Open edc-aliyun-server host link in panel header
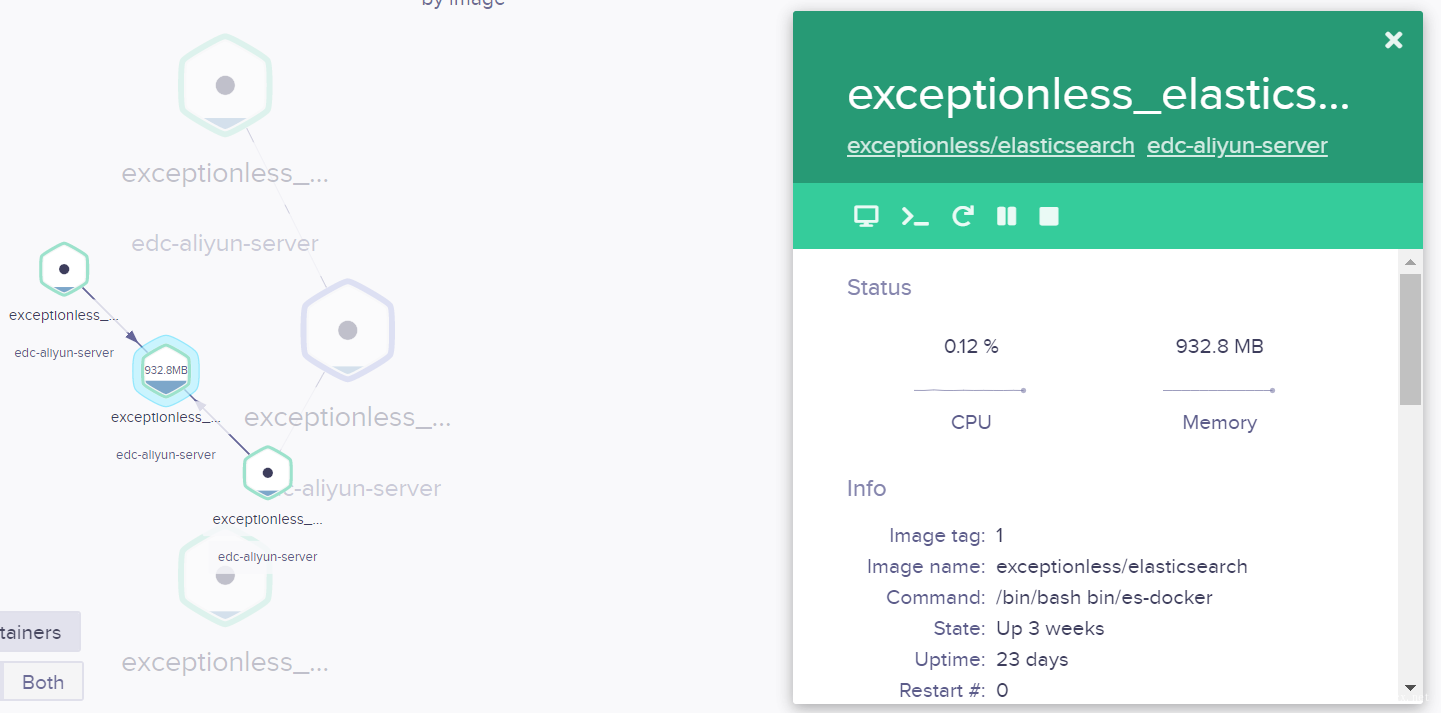1441x713 pixels. tap(1237, 146)
